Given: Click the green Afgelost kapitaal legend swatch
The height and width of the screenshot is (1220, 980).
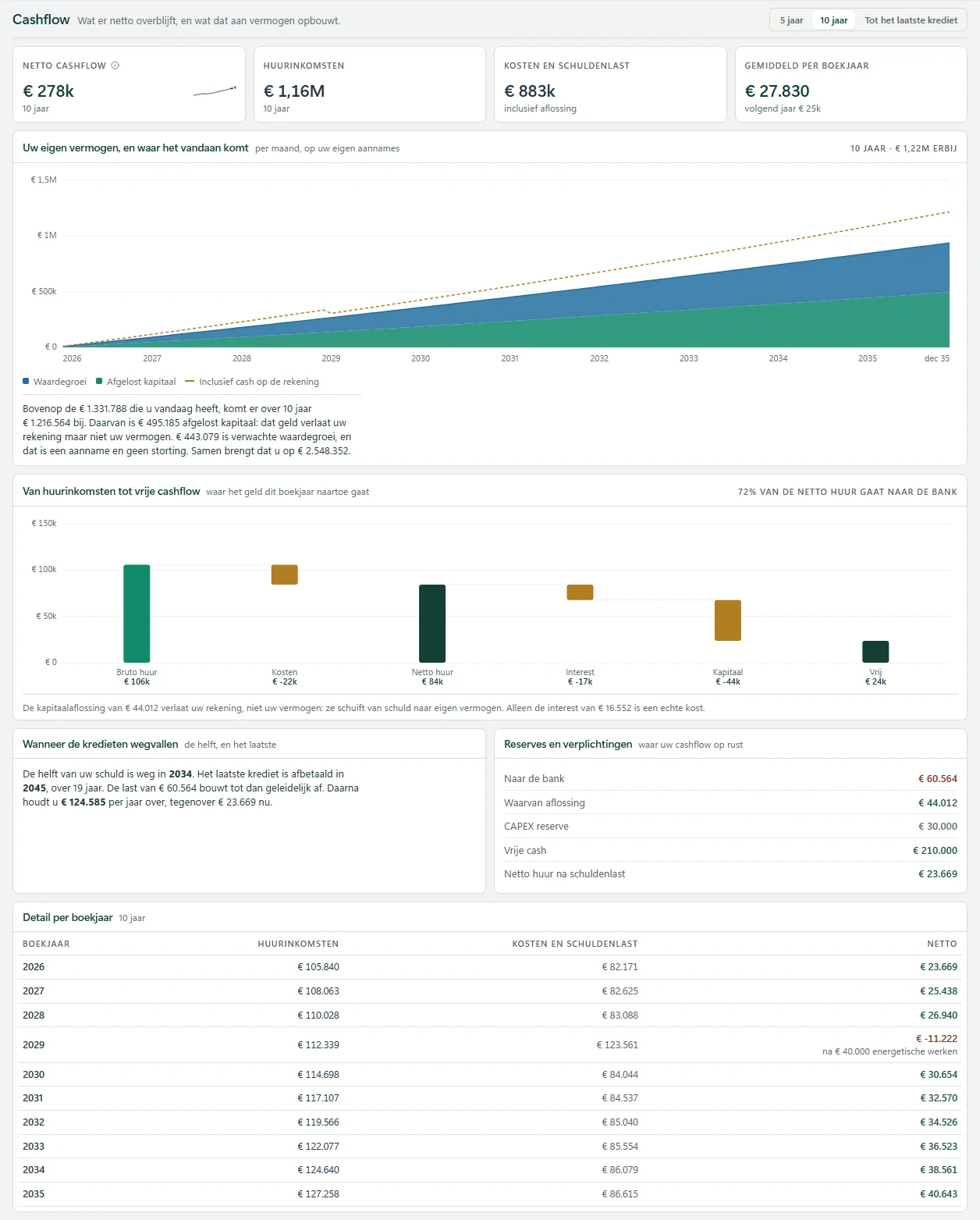Looking at the screenshot, I should tap(99, 382).
